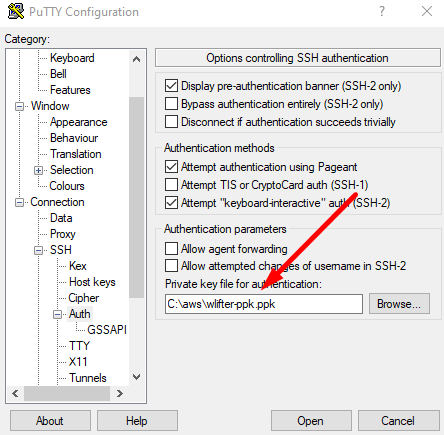Click the question mark help icon
This screenshot has width=444, height=435.
382,11
